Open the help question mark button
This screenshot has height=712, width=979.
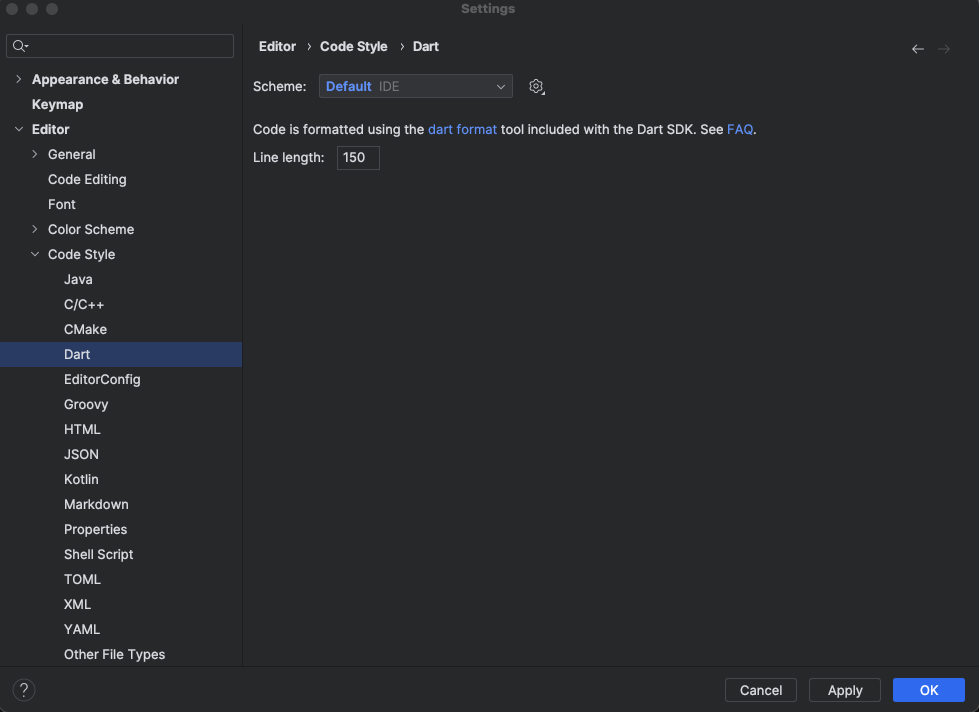click(x=24, y=690)
